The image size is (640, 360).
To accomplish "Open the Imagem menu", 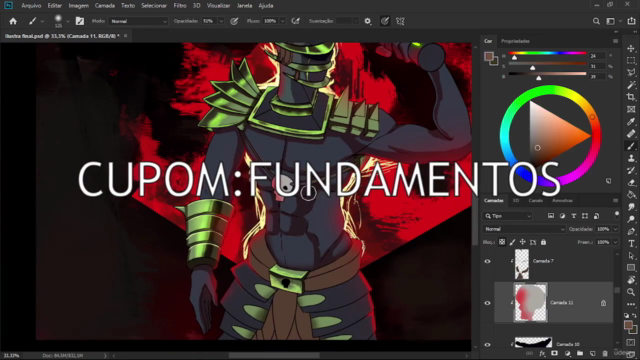I will pyautogui.click(x=78, y=6).
